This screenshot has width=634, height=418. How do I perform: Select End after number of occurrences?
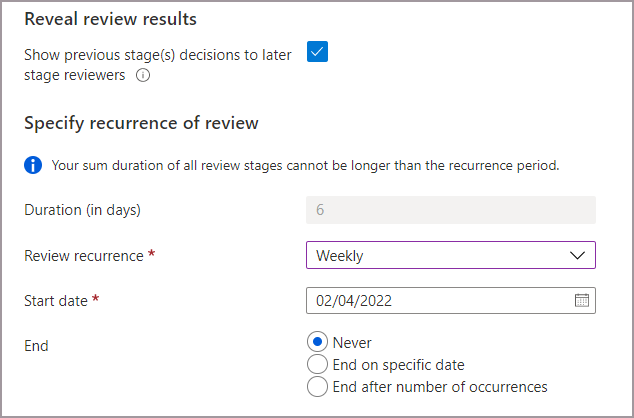click(317, 387)
